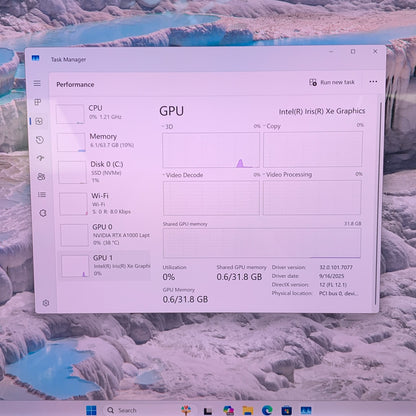The image size is (416, 416).
Task: Select the Wi-Fi performance entry
Action: click(106, 203)
